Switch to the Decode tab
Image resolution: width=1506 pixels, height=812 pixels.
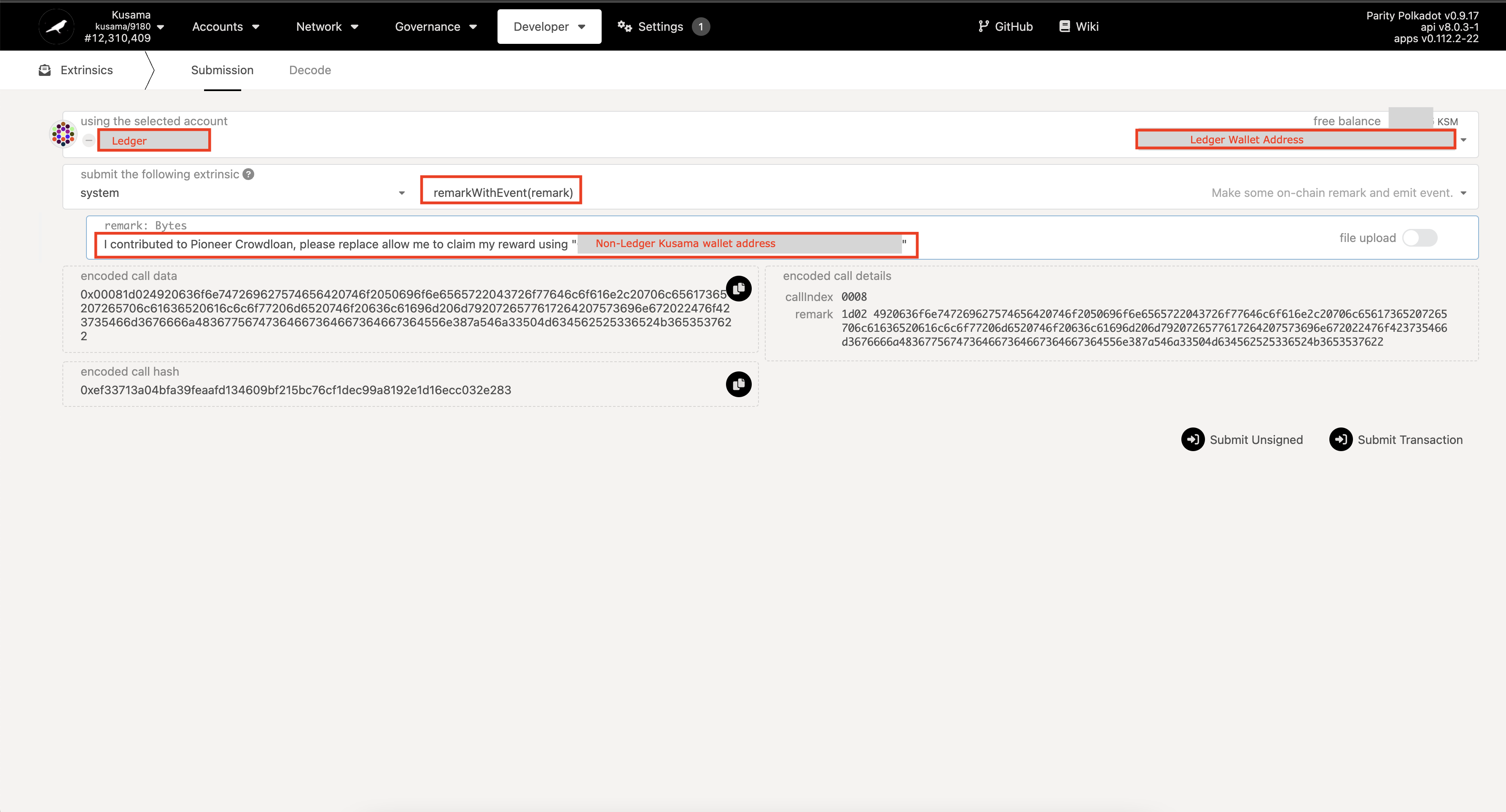click(310, 70)
